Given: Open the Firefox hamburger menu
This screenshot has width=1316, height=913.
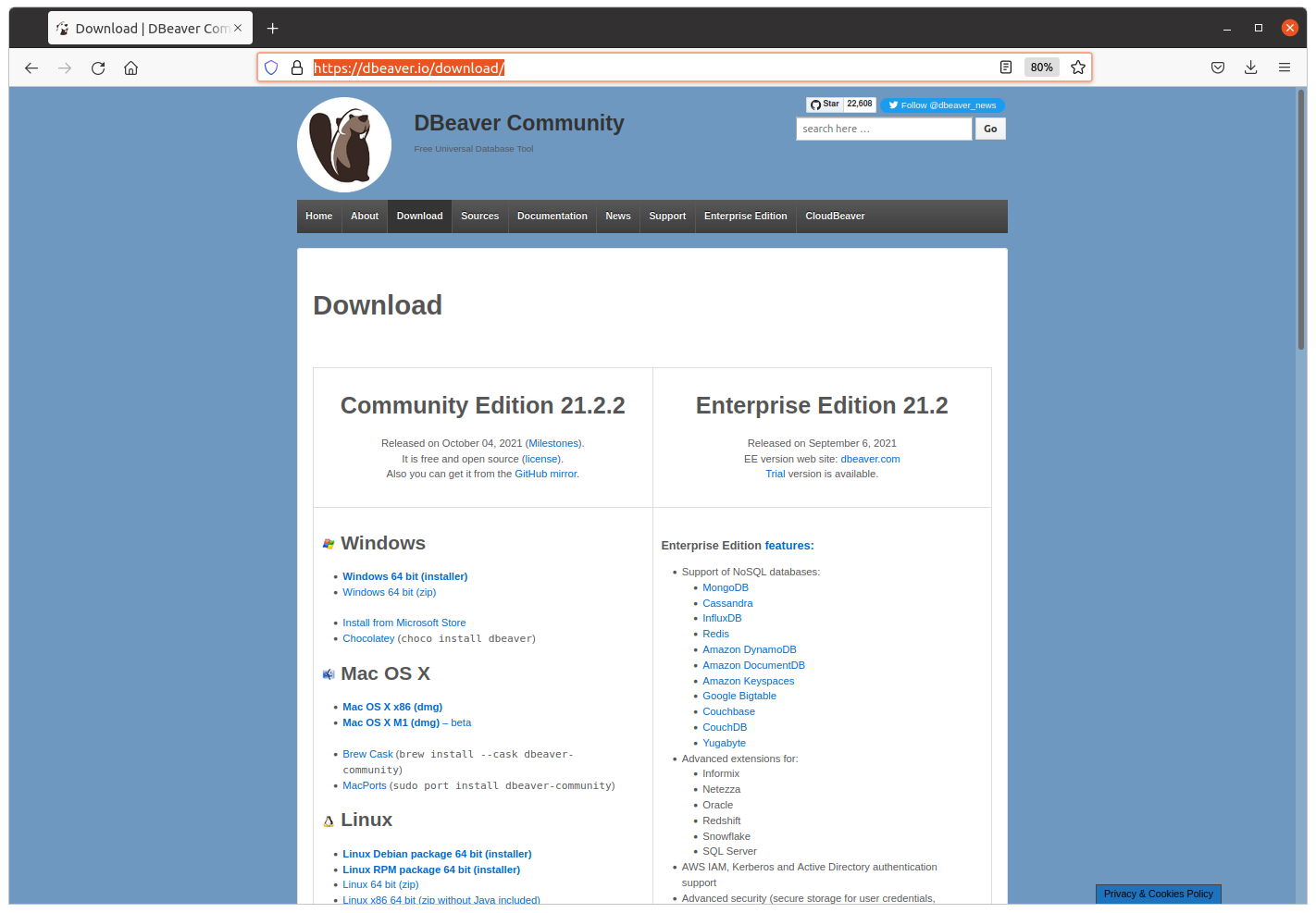Looking at the screenshot, I should click(1285, 68).
